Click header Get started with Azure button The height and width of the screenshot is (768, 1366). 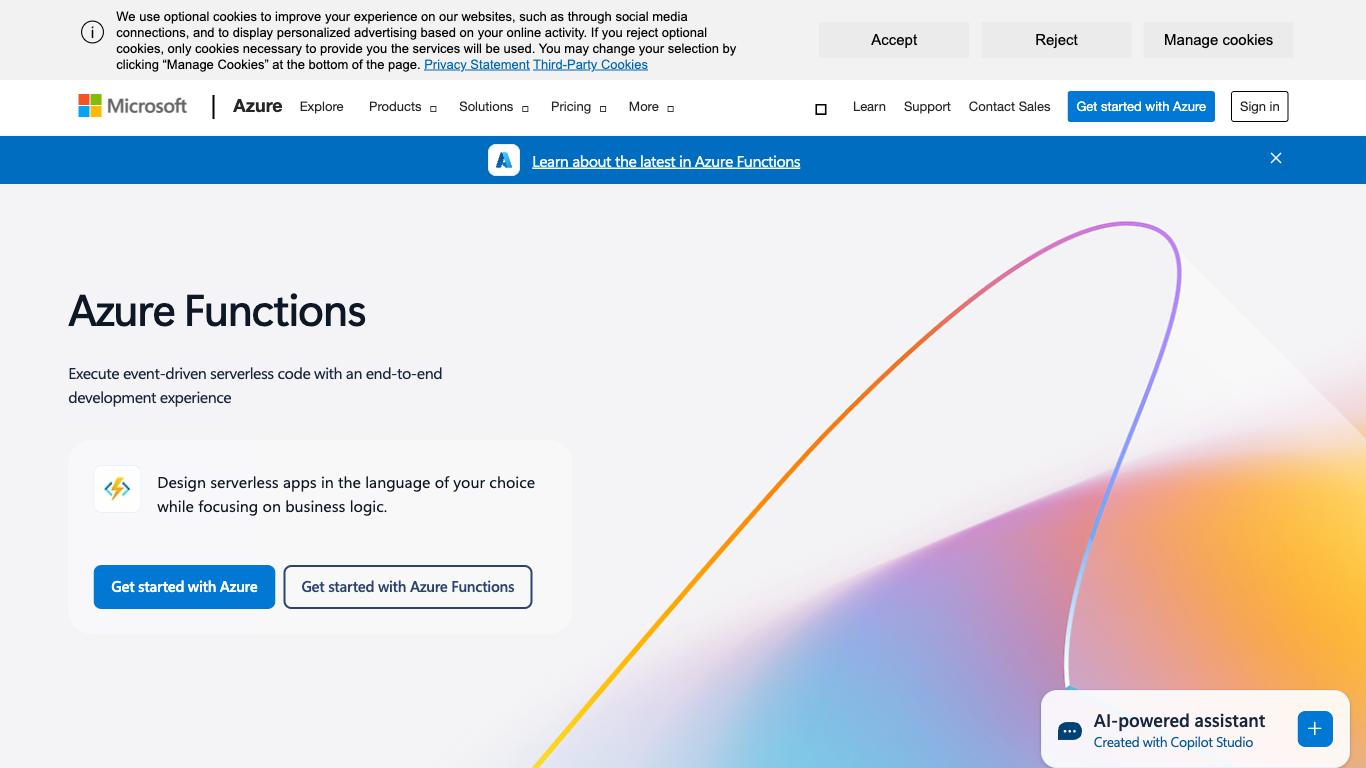pyautogui.click(x=1141, y=106)
